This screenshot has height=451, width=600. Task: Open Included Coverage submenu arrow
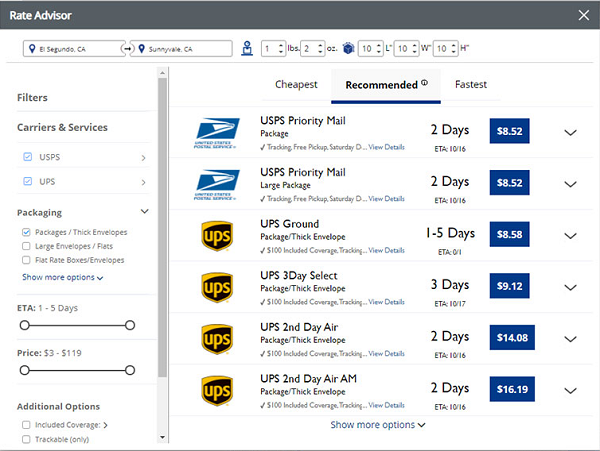point(105,425)
